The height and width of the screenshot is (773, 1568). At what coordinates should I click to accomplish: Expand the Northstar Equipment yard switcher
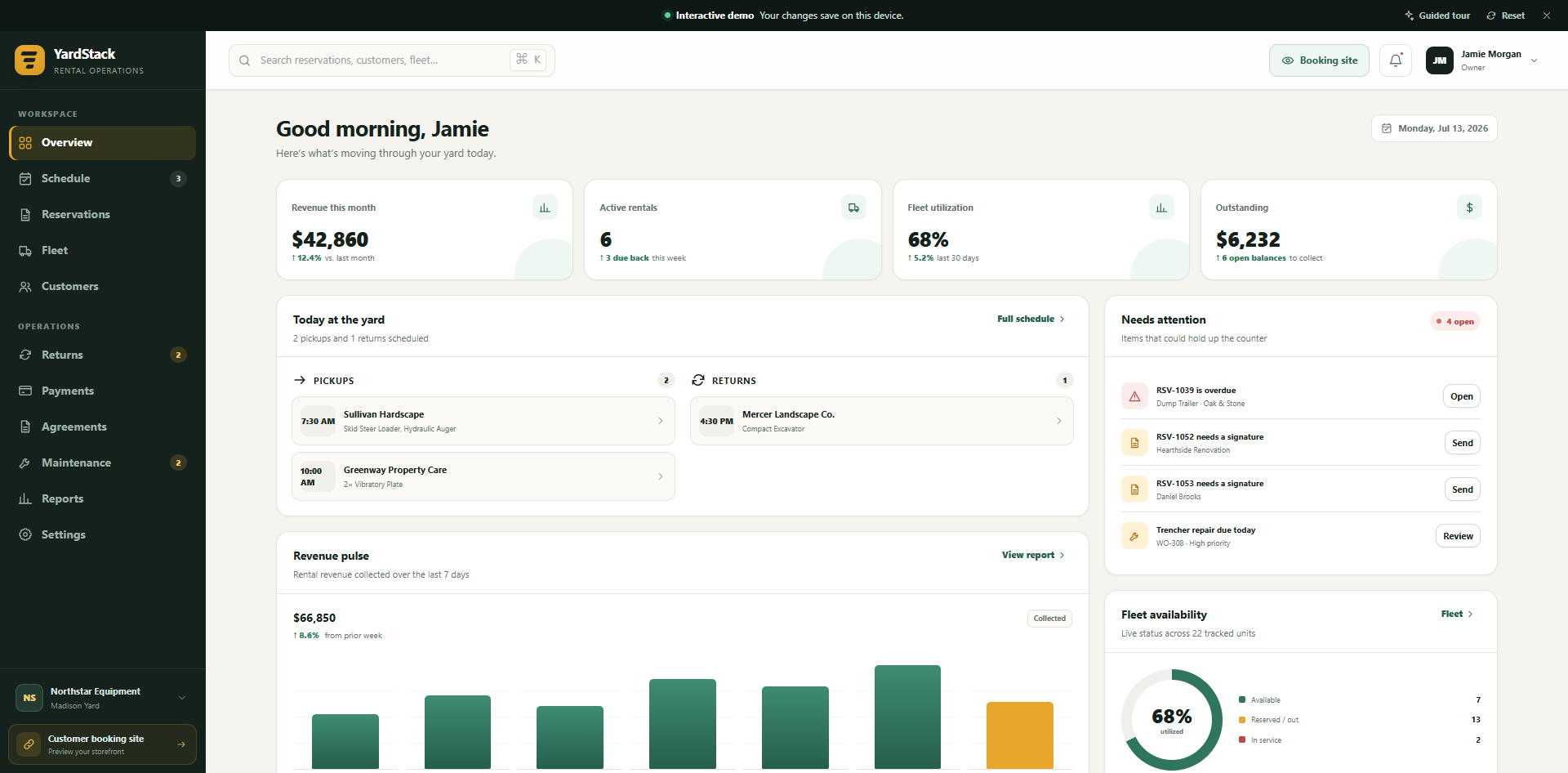pyautogui.click(x=103, y=698)
